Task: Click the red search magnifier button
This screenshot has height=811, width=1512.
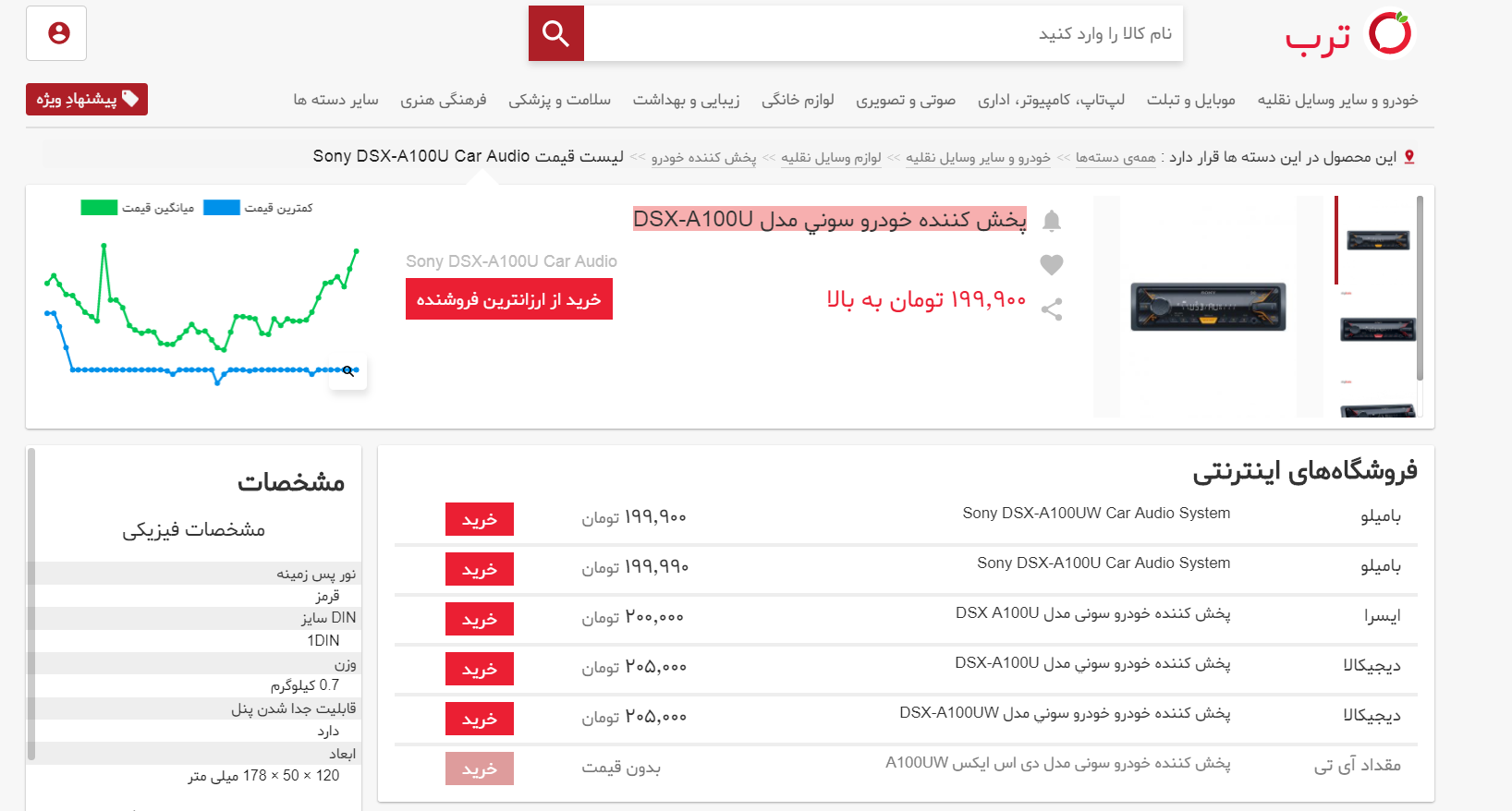Action: tap(555, 33)
